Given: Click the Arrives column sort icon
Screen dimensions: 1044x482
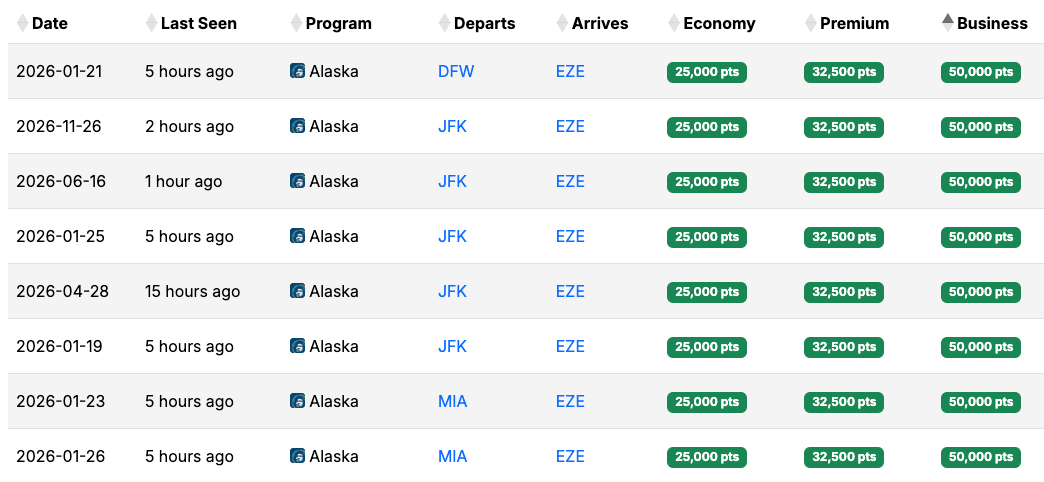Looking at the screenshot, I should coord(562,23).
